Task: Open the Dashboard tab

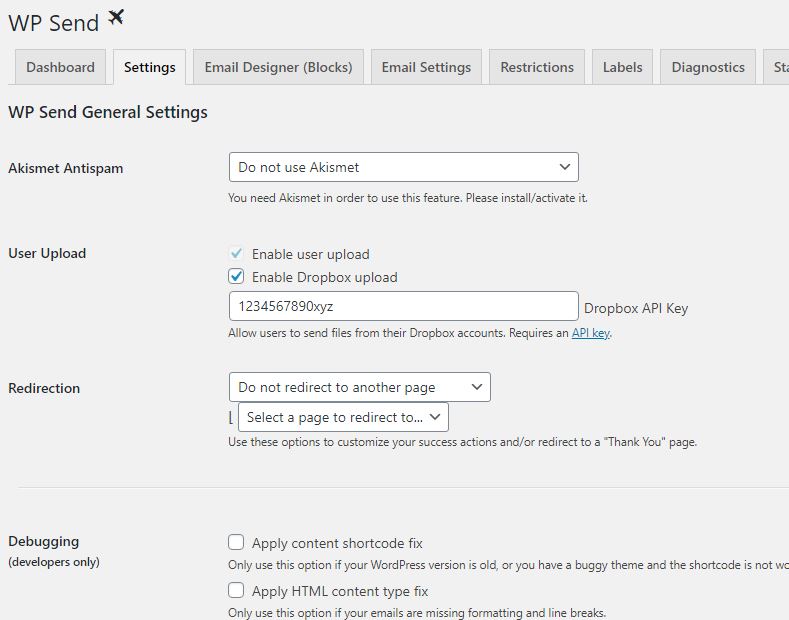Action: [60, 67]
